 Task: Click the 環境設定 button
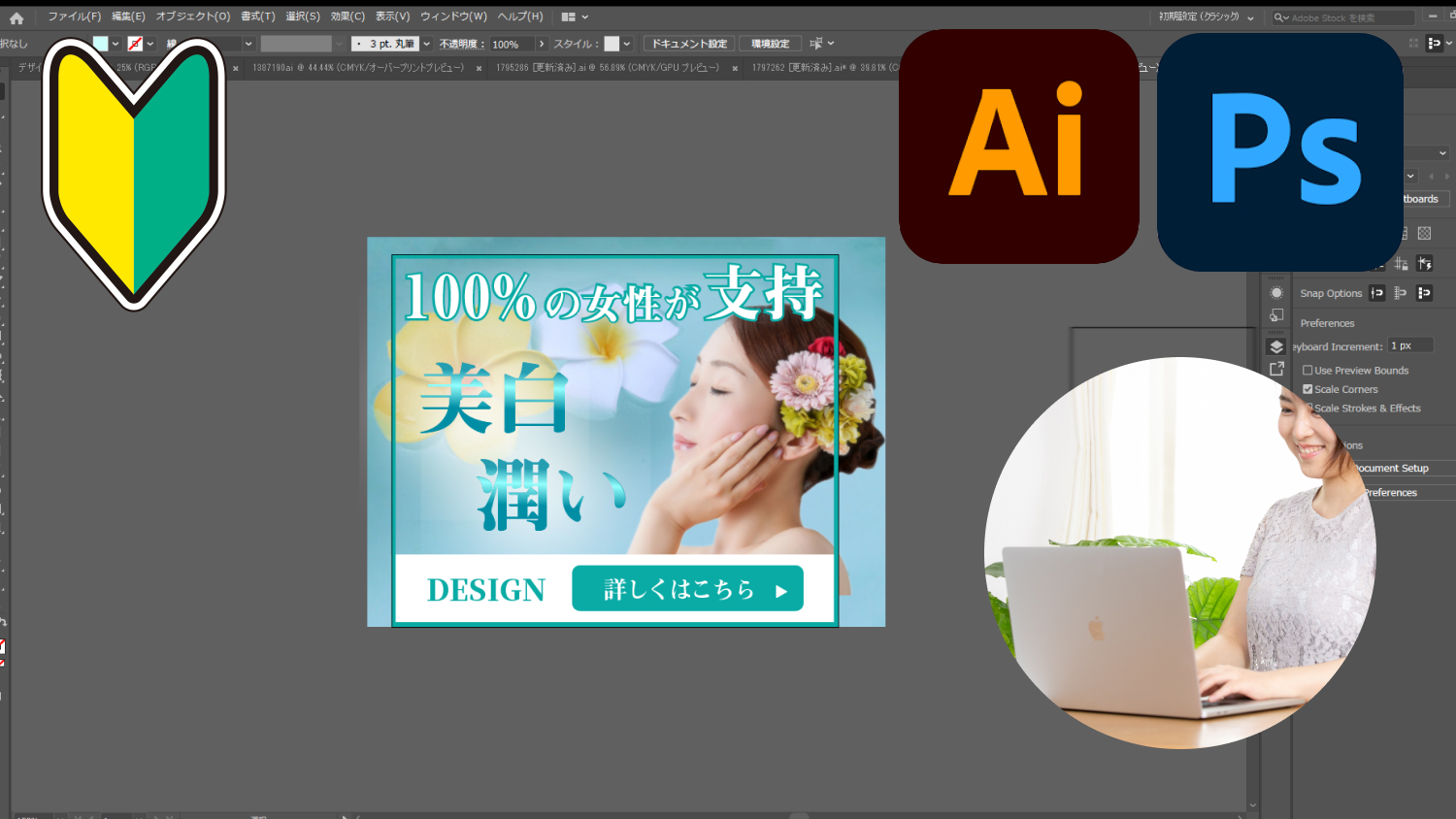(x=771, y=44)
